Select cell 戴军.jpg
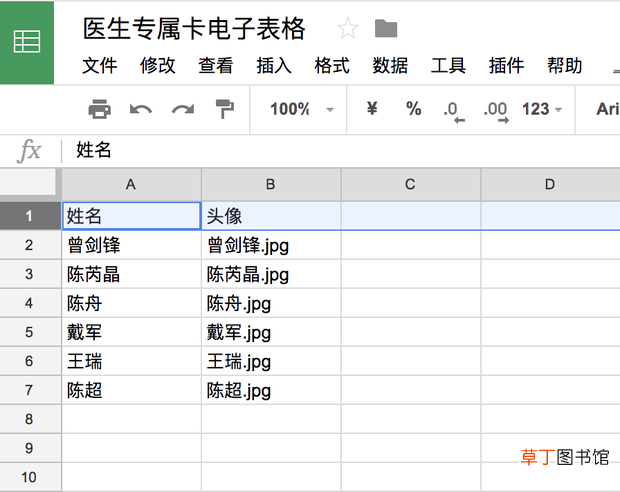 (271, 332)
